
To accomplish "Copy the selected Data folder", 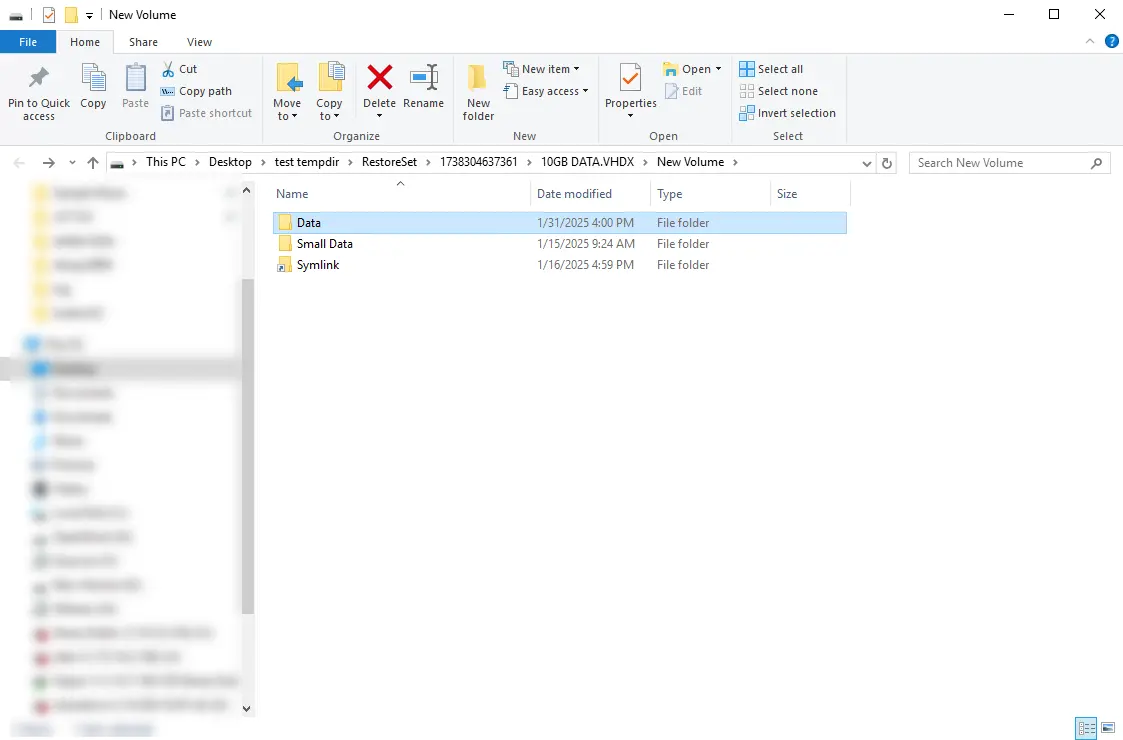I will [93, 90].
